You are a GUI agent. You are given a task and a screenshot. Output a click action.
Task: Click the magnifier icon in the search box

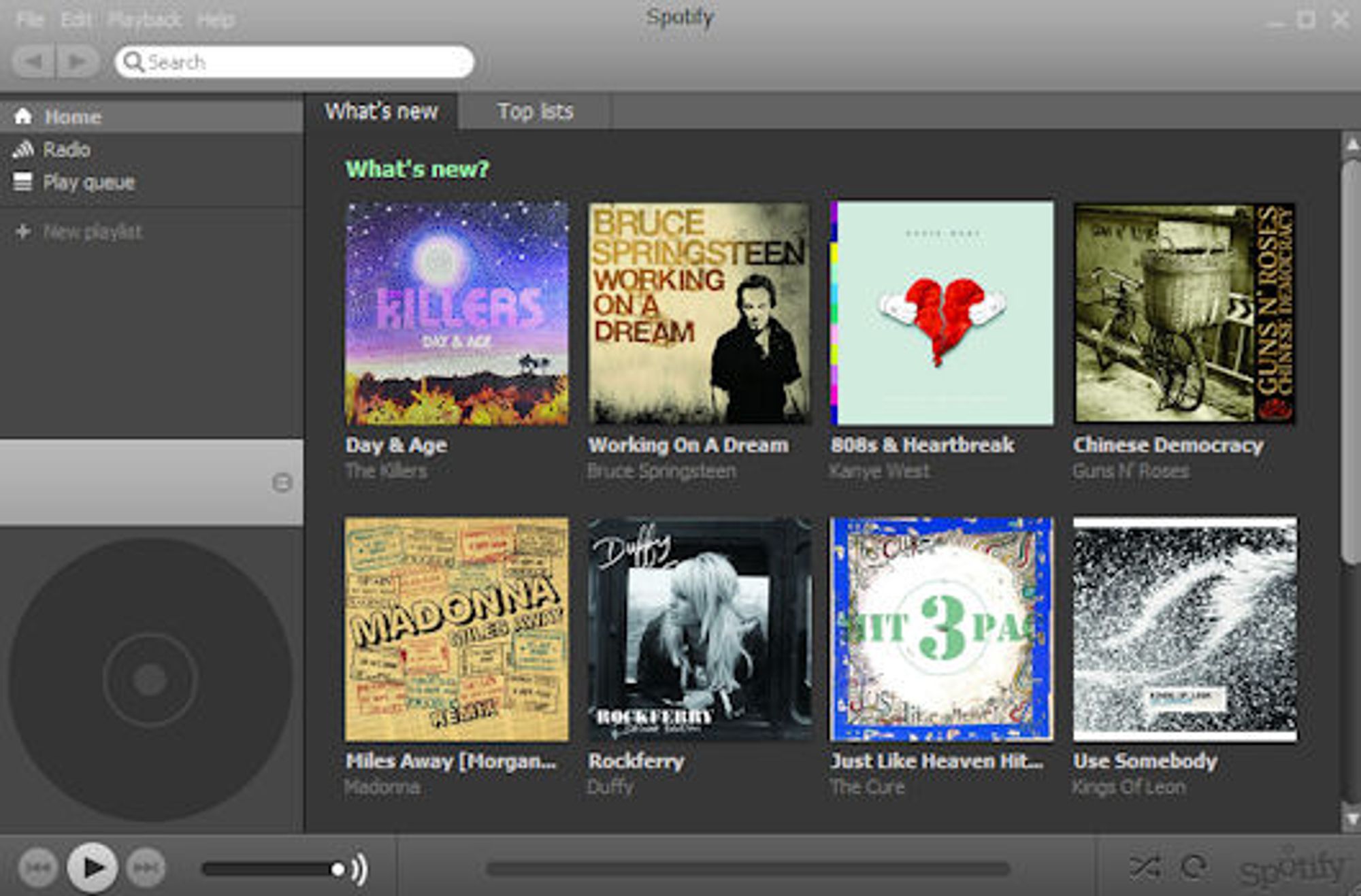click(133, 62)
